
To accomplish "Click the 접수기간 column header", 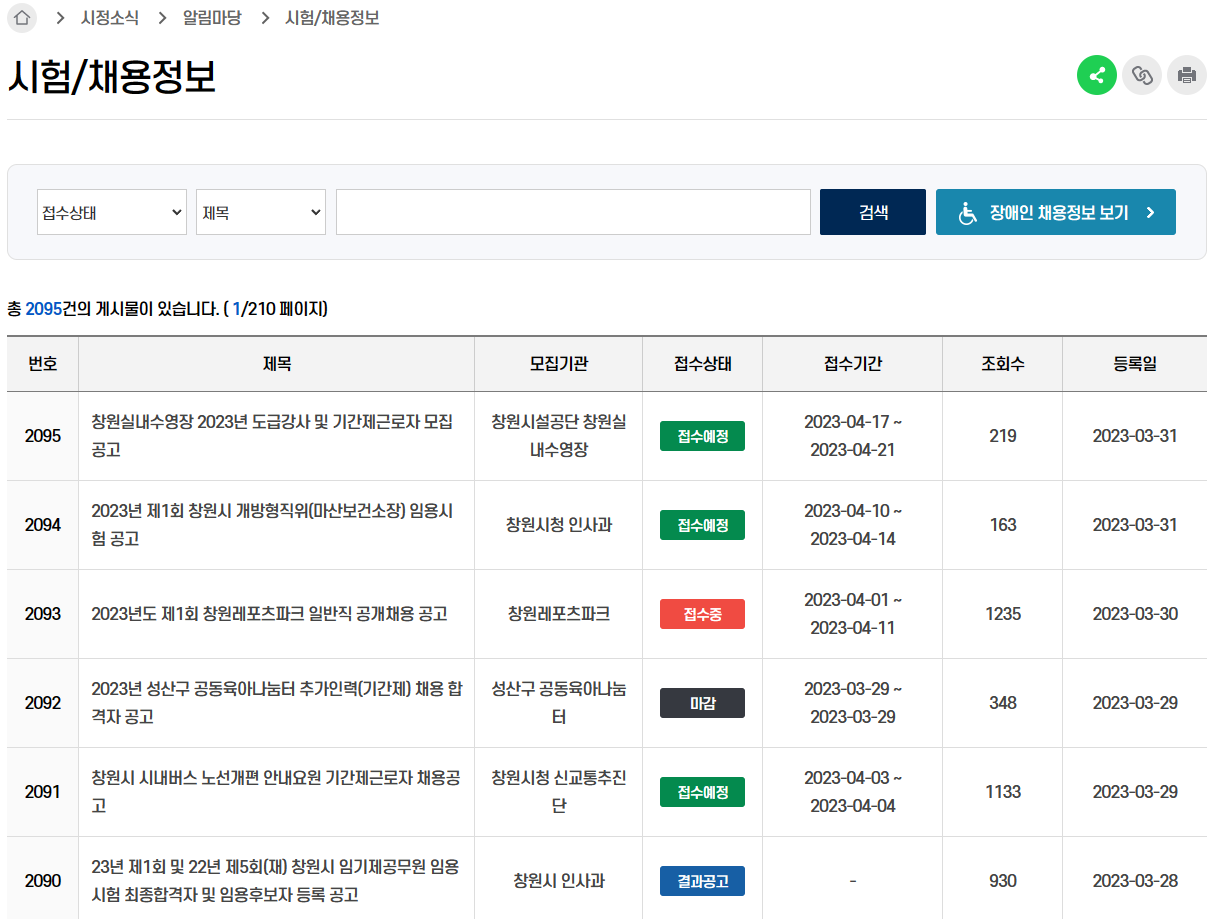I will pyautogui.click(x=853, y=364).
